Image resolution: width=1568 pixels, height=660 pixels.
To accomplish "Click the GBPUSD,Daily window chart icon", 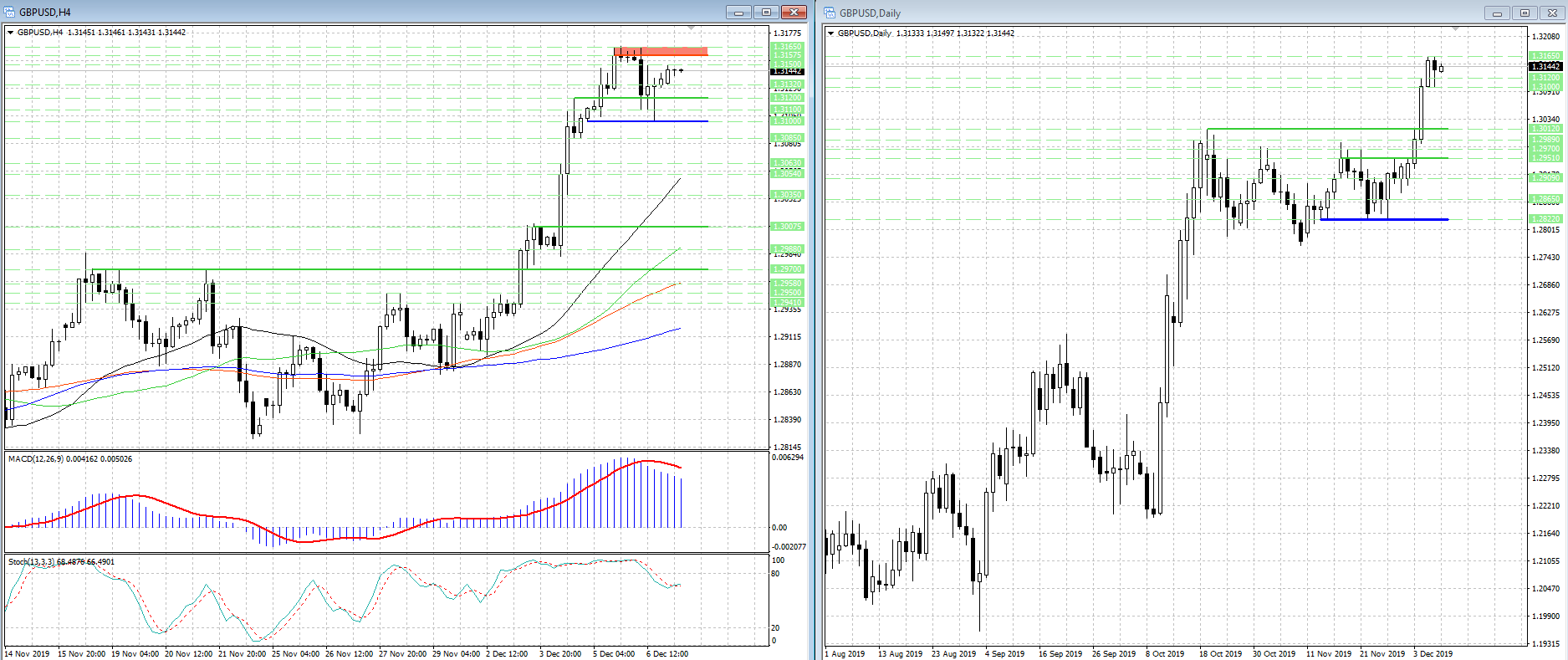I will coord(830,13).
